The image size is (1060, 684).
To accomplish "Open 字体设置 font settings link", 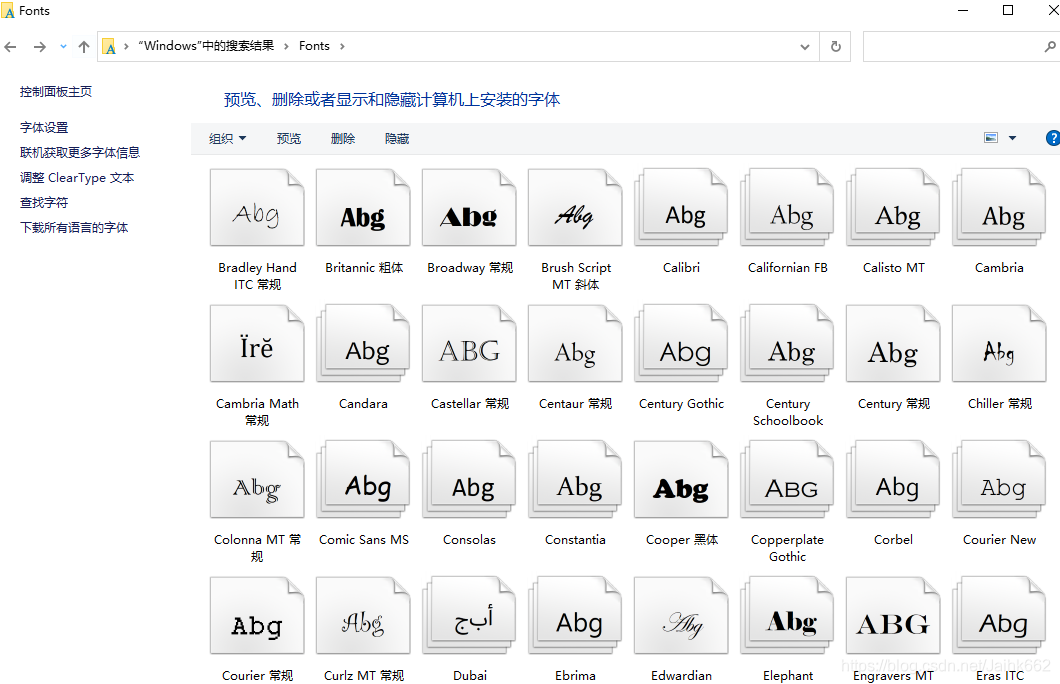I will 44,128.
